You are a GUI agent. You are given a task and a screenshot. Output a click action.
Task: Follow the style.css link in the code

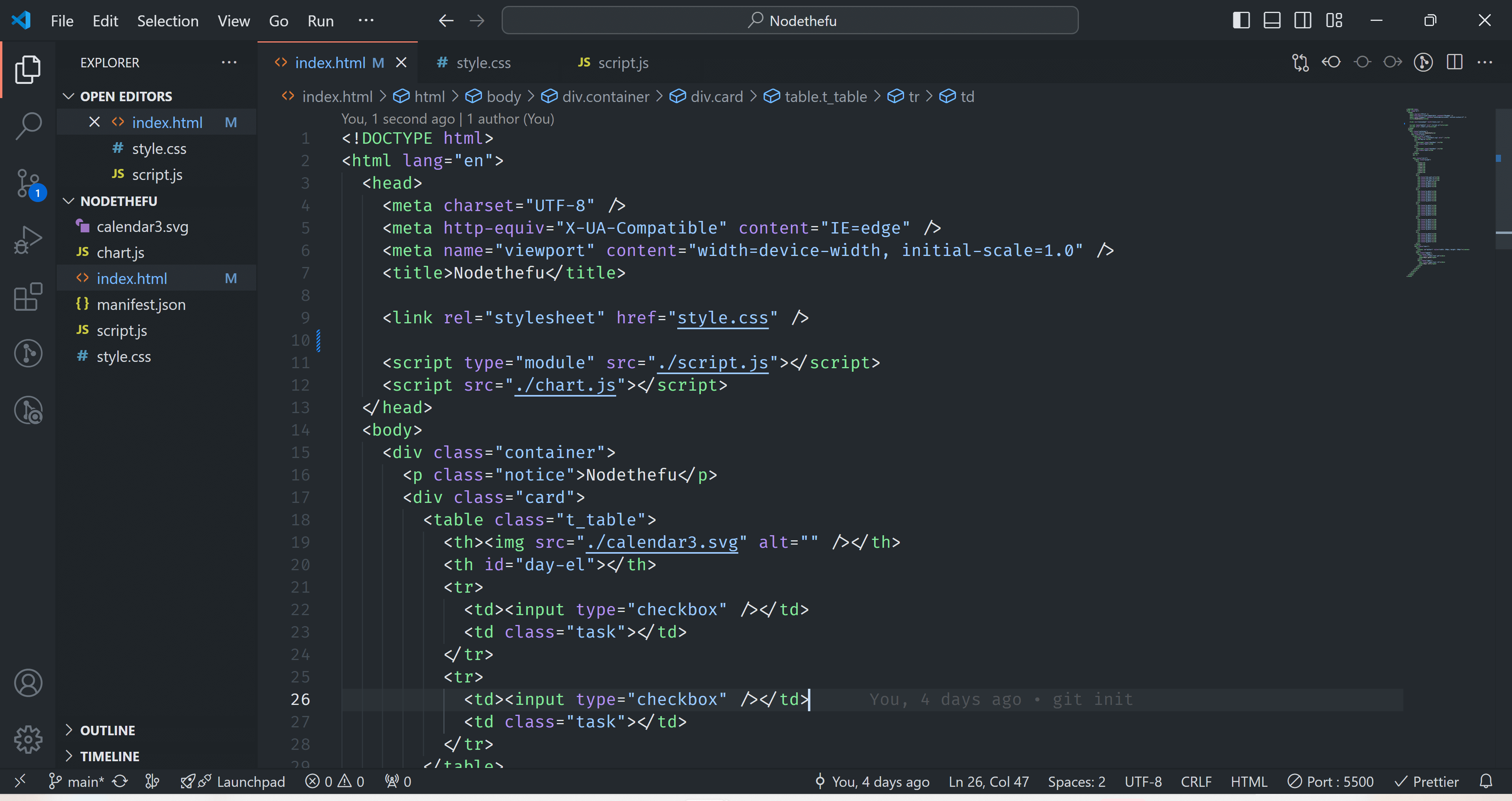point(723,318)
